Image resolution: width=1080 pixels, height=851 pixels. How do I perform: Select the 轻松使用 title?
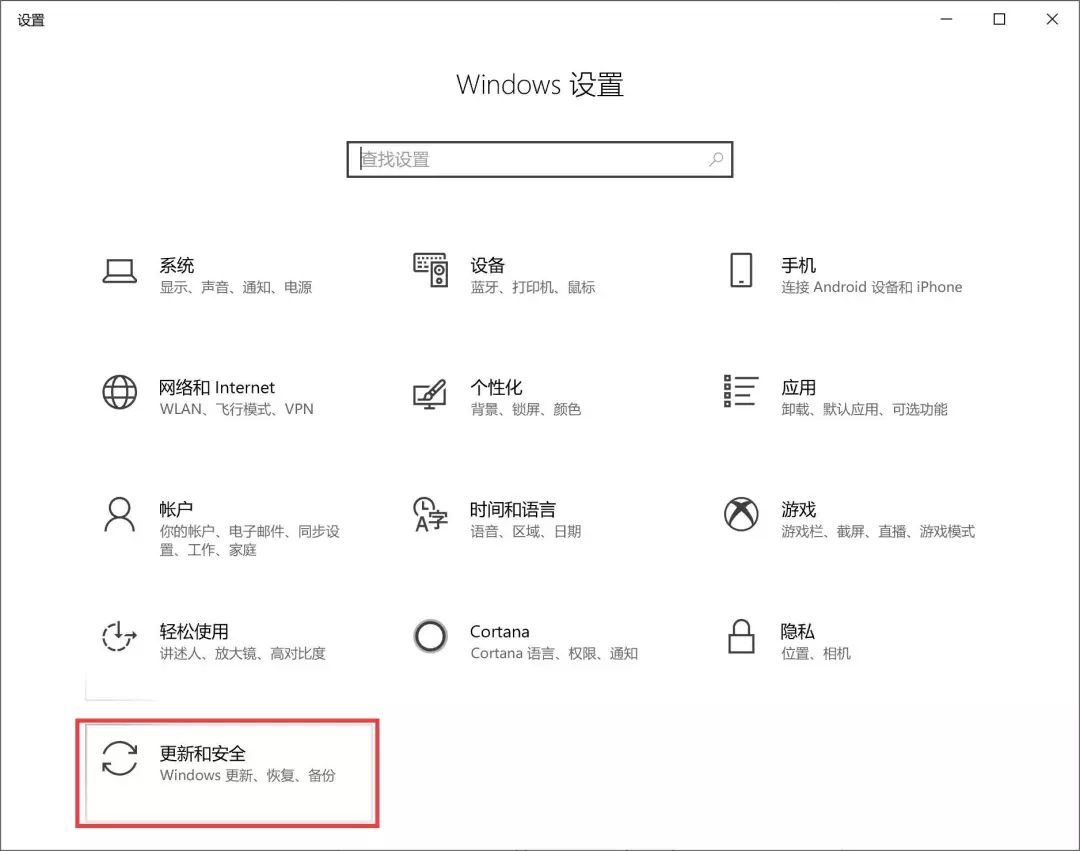pos(194,631)
